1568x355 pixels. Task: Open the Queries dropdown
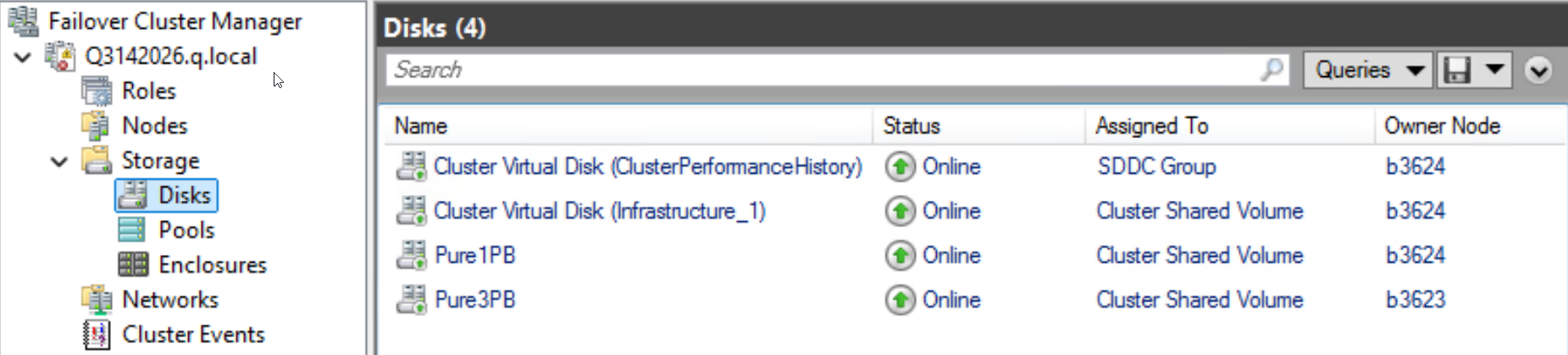pyautogui.click(x=1367, y=69)
